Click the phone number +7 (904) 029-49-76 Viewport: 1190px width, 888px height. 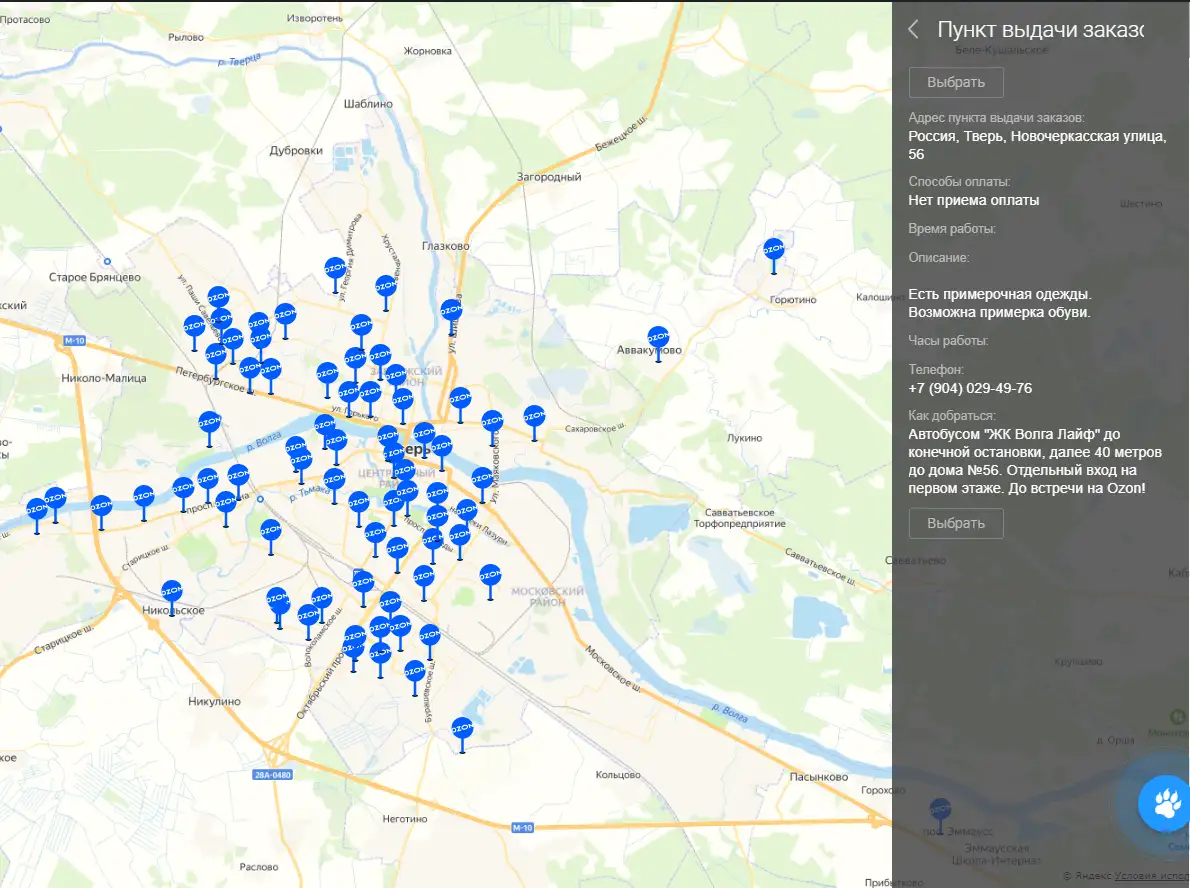970,388
